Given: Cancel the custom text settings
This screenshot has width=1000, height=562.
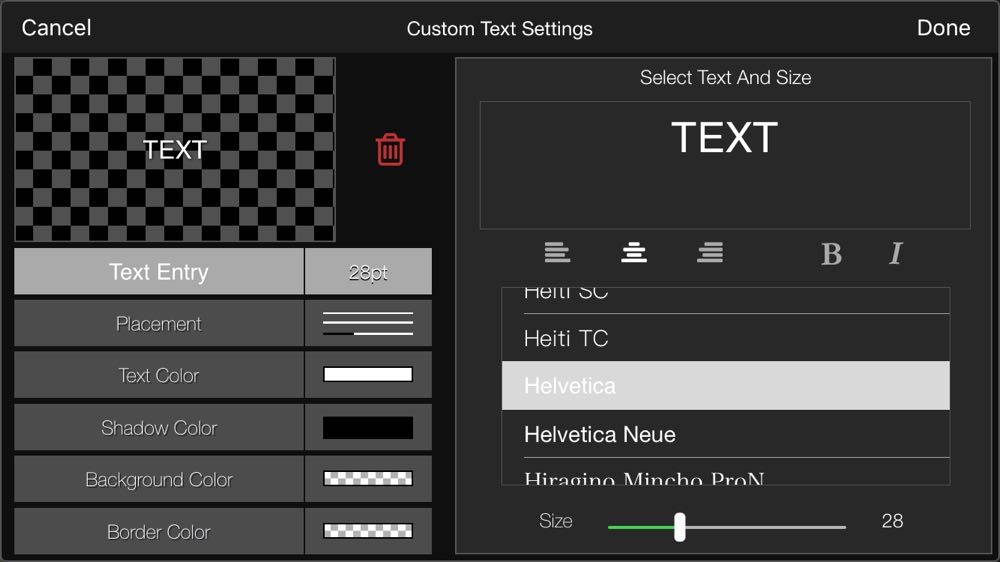Looking at the screenshot, I should click(56, 28).
